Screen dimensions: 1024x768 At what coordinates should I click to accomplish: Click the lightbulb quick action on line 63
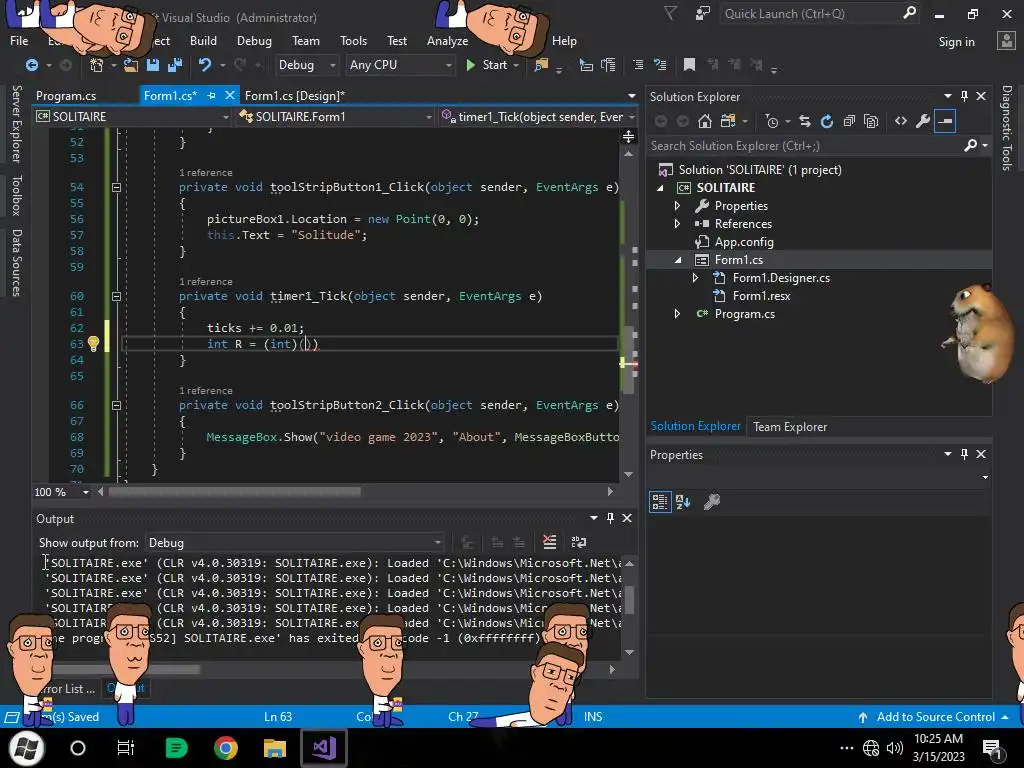[93, 344]
